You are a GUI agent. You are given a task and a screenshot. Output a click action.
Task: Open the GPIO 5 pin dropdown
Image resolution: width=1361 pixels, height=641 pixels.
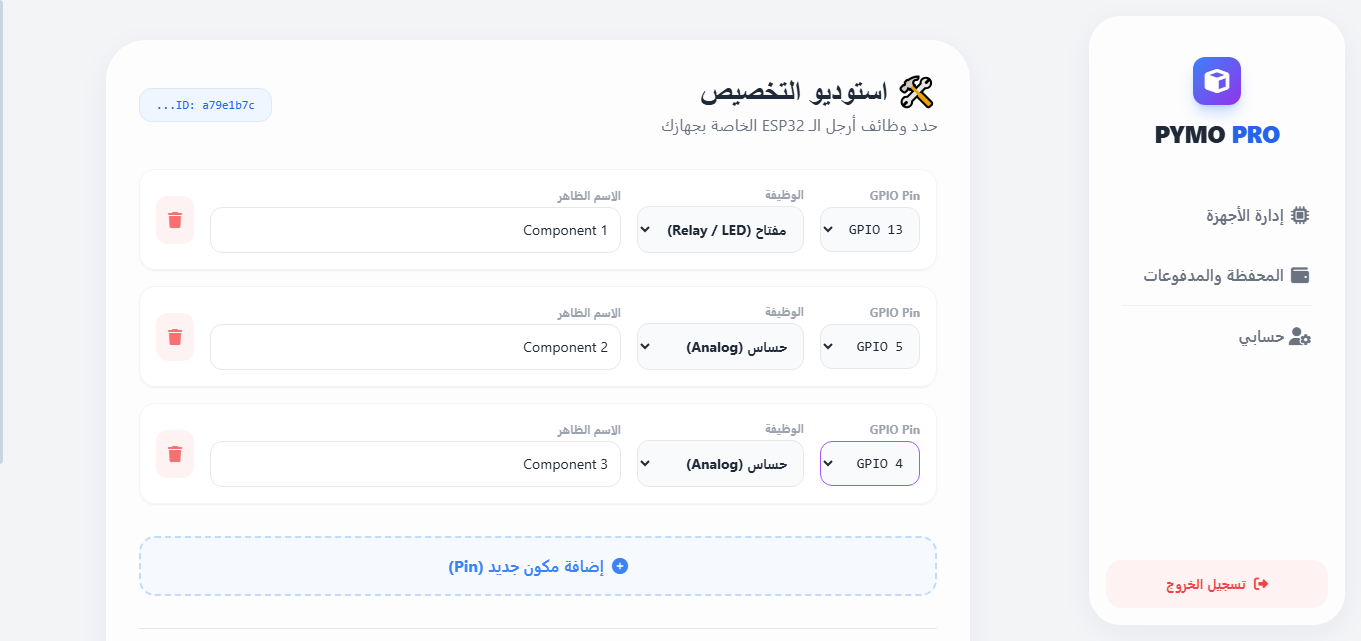pos(870,347)
